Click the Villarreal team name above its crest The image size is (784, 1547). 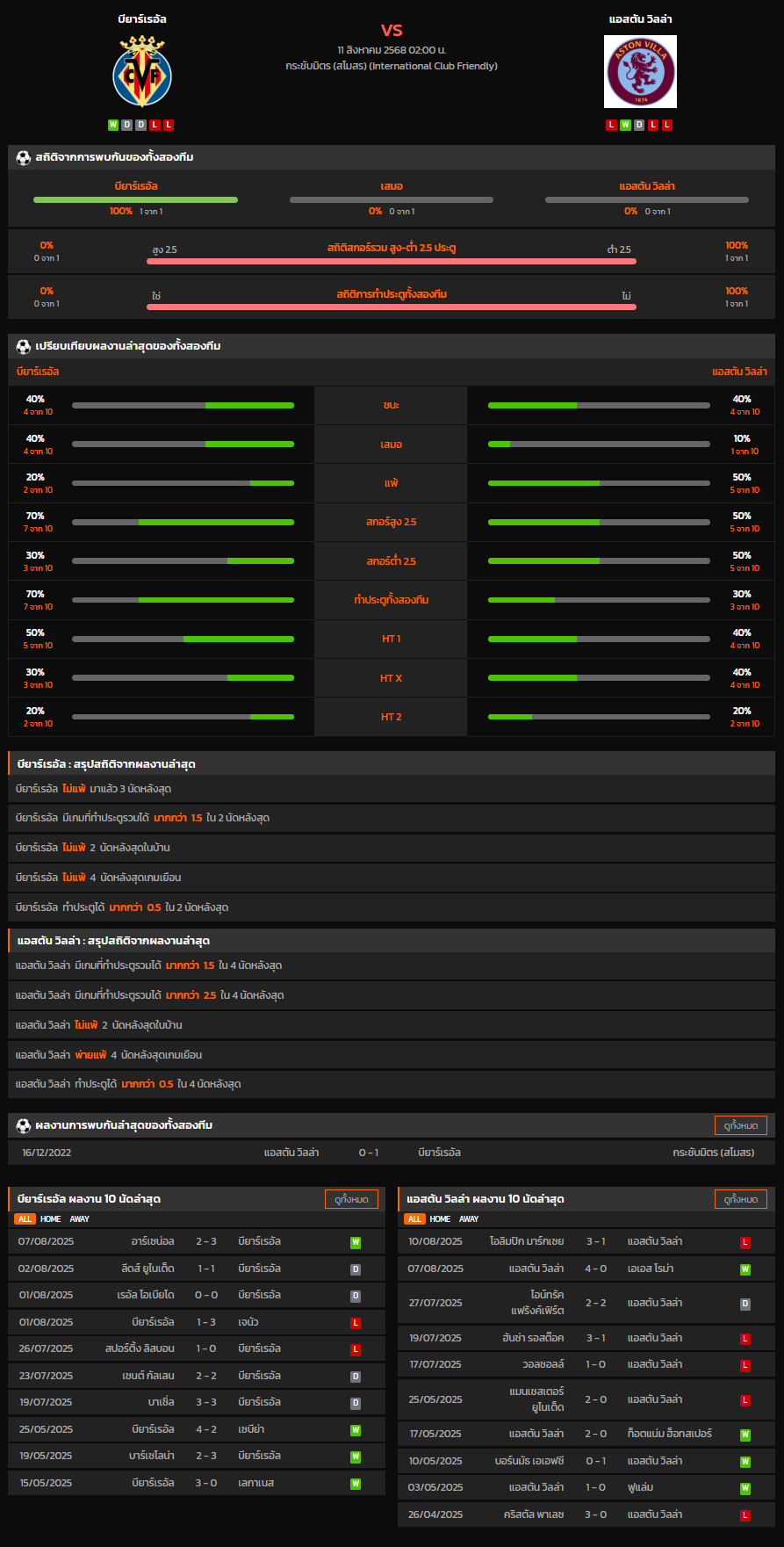point(142,19)
